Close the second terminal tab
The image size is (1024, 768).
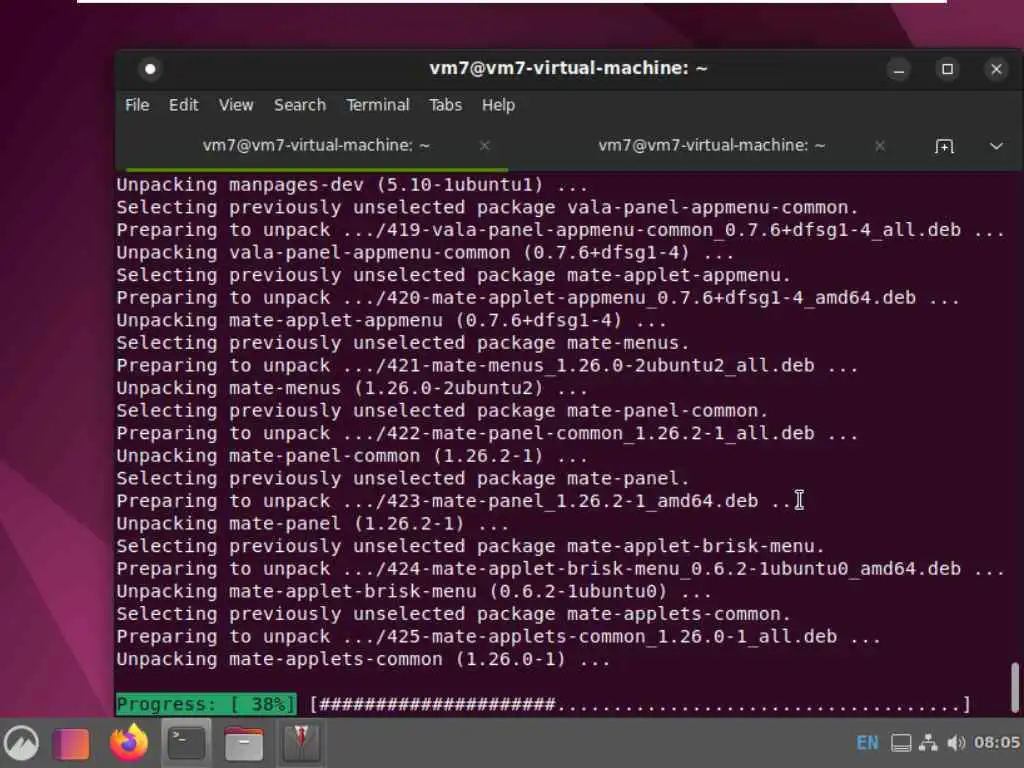pos(880,146)
